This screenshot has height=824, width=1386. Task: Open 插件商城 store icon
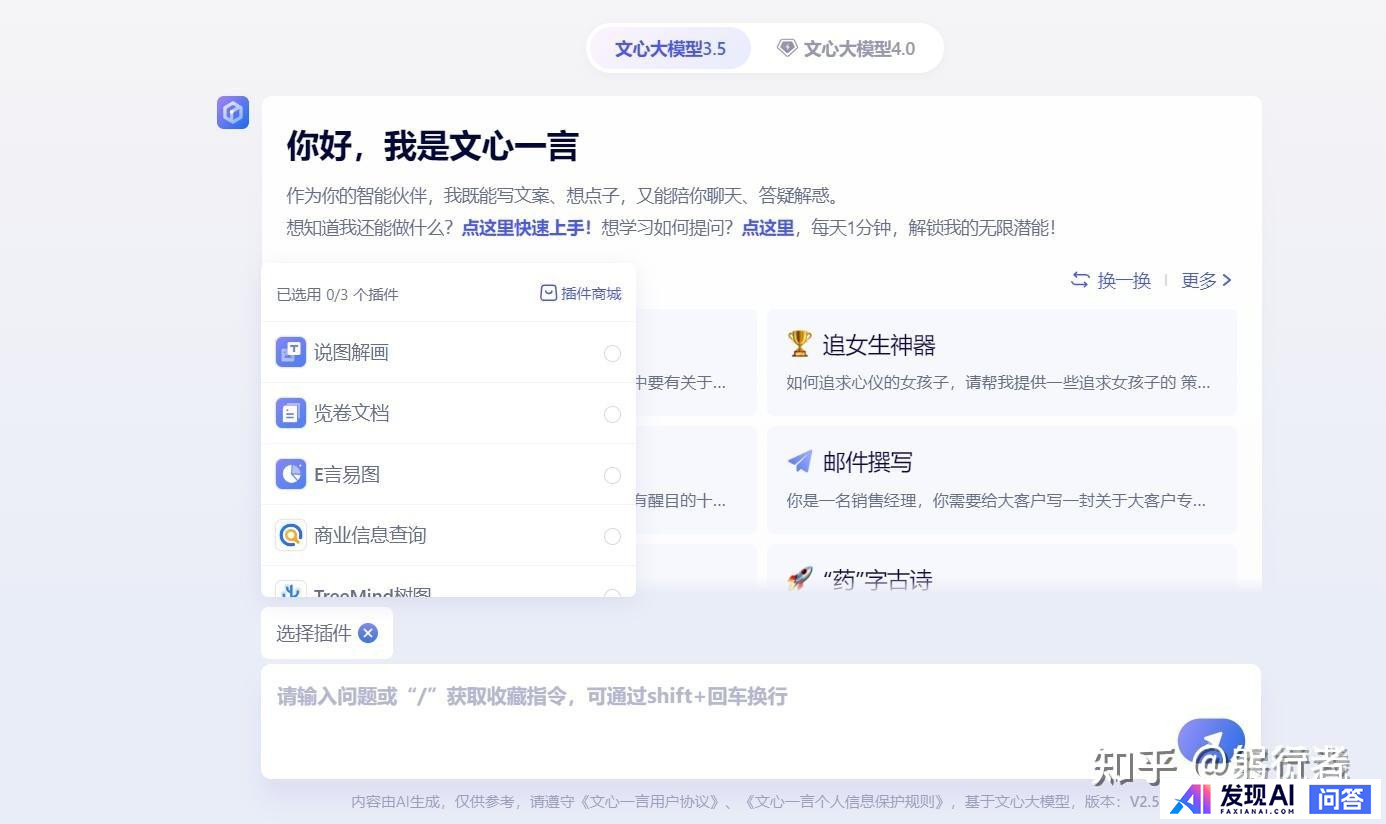click(548, 293)
